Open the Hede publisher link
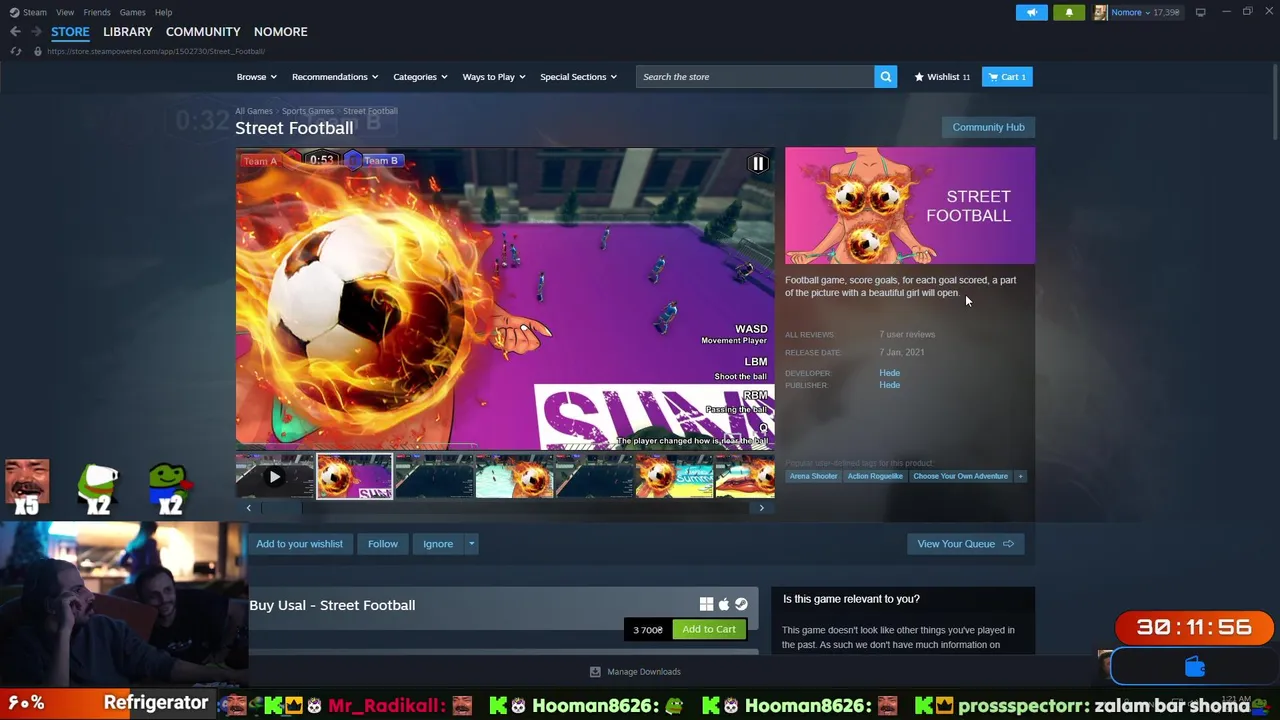The width and height of the screenshot is (1280, 720). pyautogui.click(x=889, y=385)
